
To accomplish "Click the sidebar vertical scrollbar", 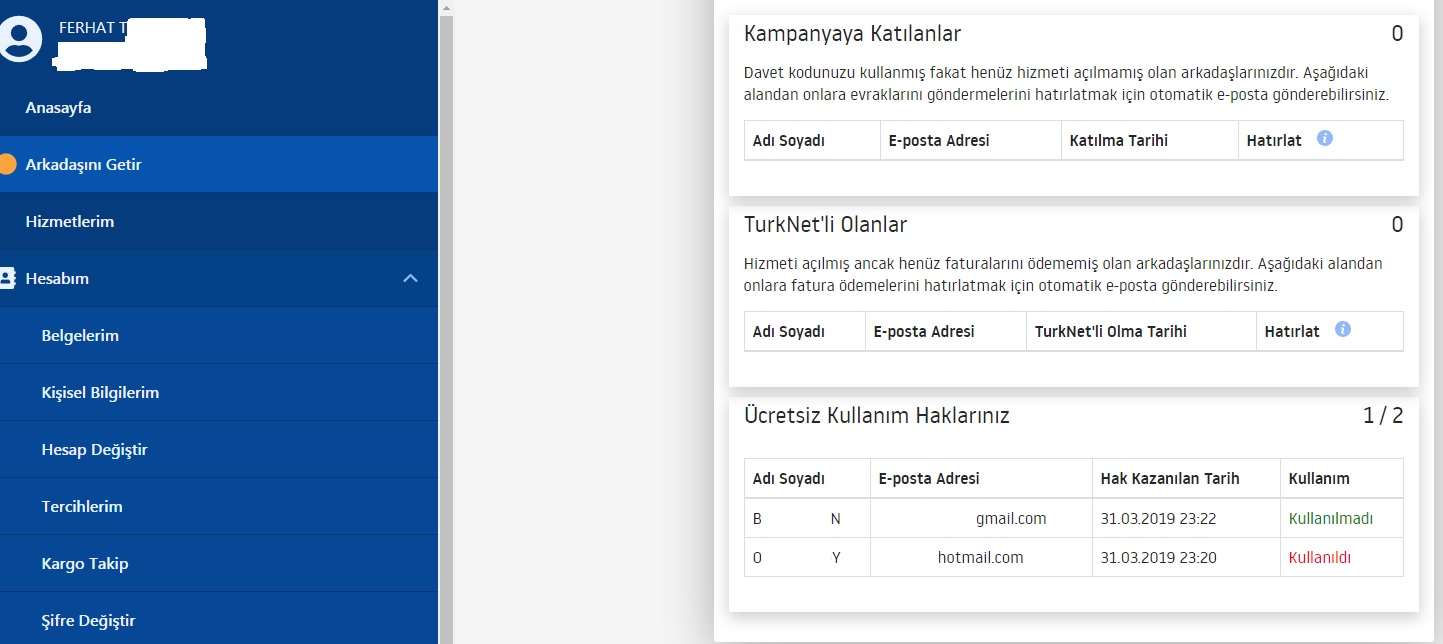I will pos(446,330).
